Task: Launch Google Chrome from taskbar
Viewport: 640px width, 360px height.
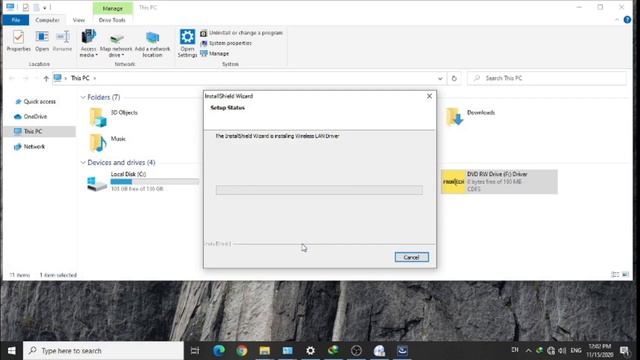Action: click(x=242, y=351)
